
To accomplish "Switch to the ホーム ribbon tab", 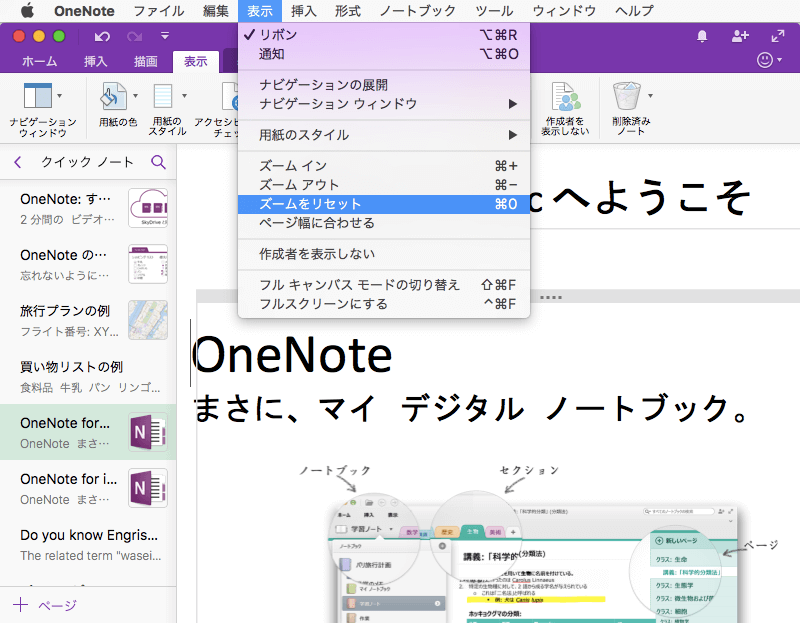I will 40,62.
